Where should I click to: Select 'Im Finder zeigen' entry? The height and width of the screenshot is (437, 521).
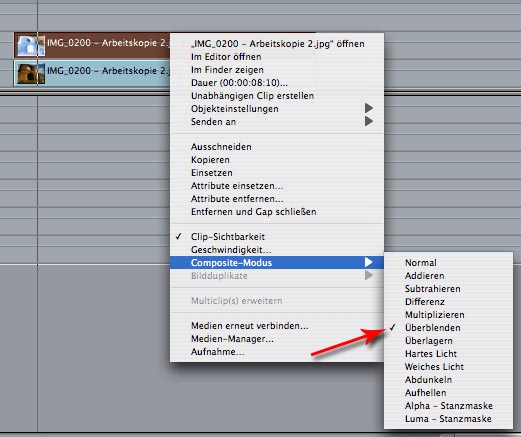277,70
